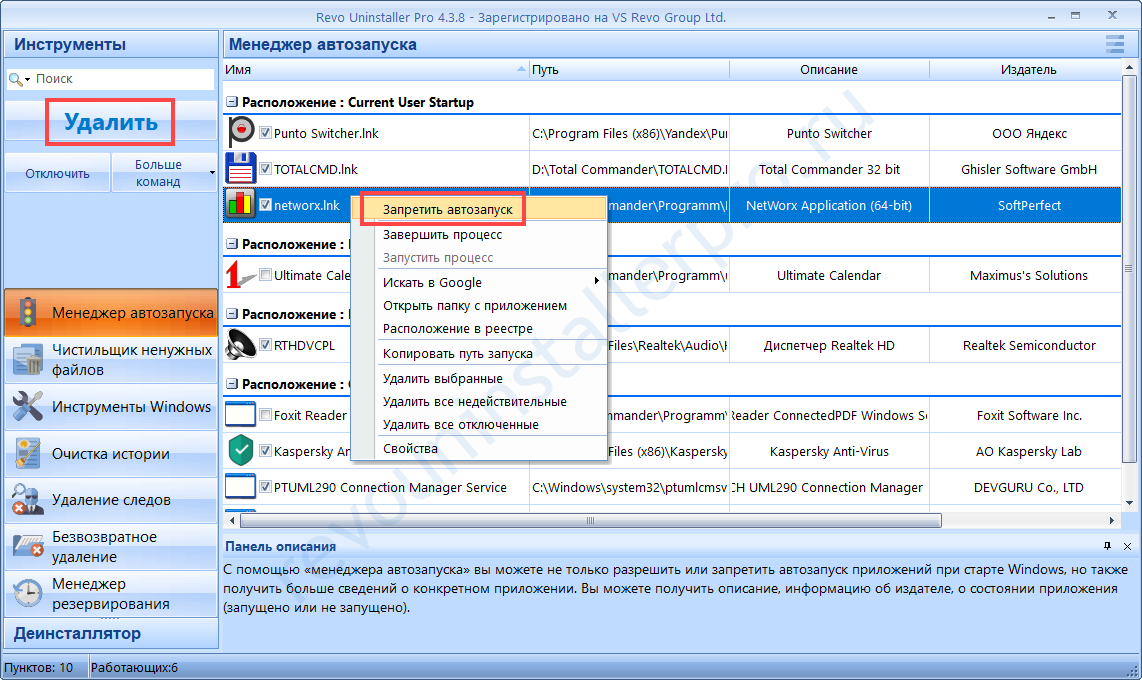Click the RTHDVCPL speaker icon
Image resolution: width=1142 pixels, height=680 pixels.
coord(240,344)
